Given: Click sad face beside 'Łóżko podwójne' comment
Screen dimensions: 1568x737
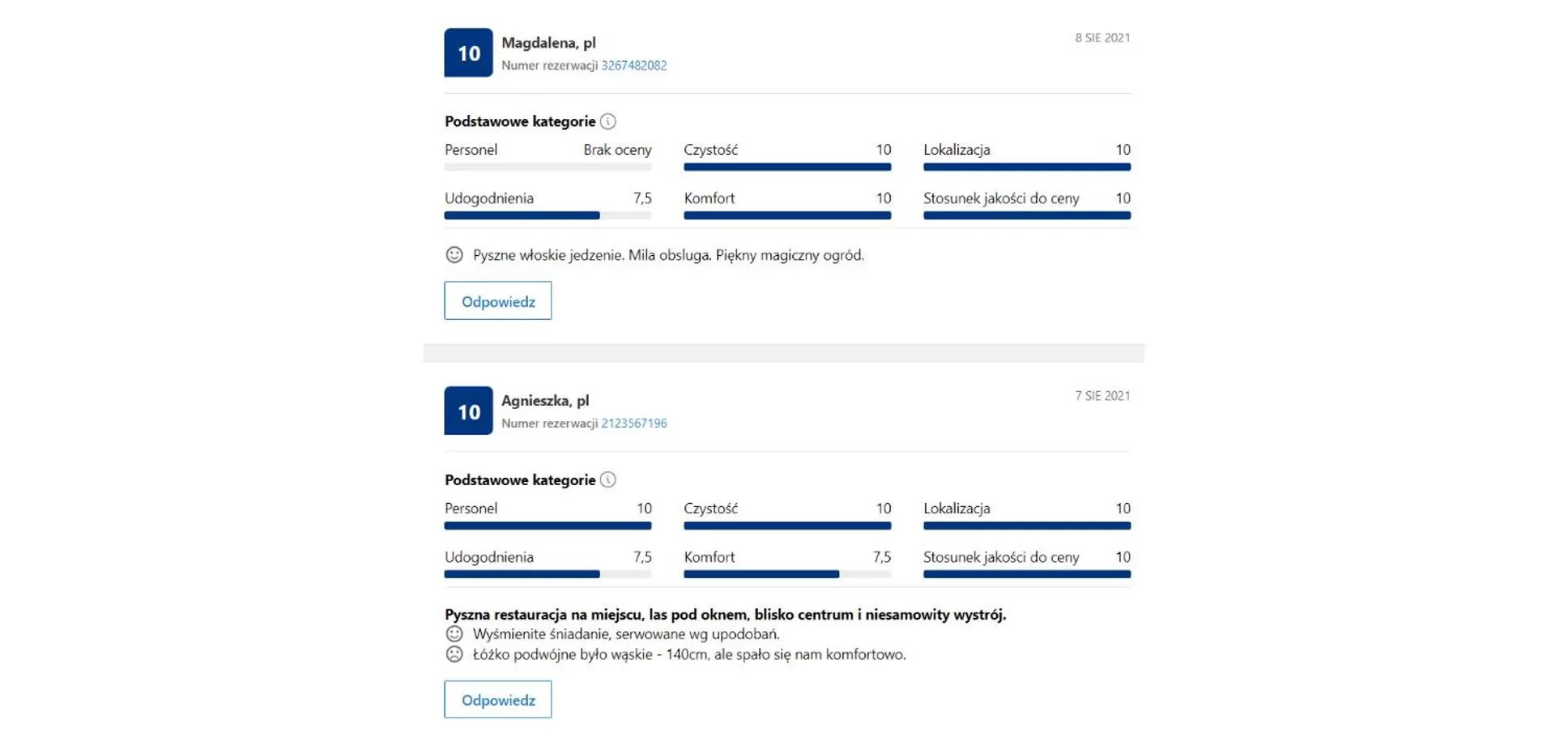Looking at the screenshot, I should pos(454,654).
